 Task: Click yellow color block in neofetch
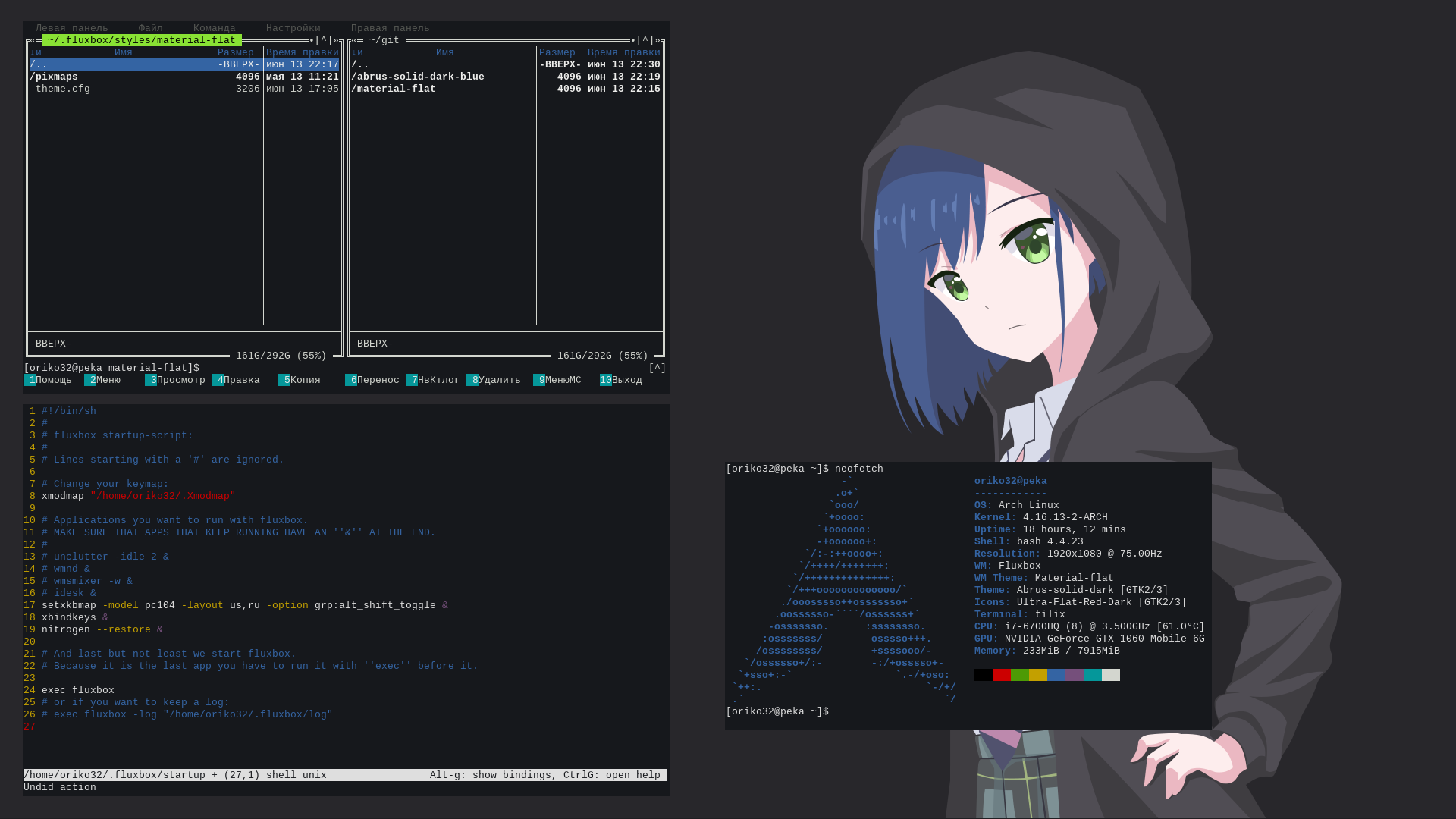coord(1038,675)
